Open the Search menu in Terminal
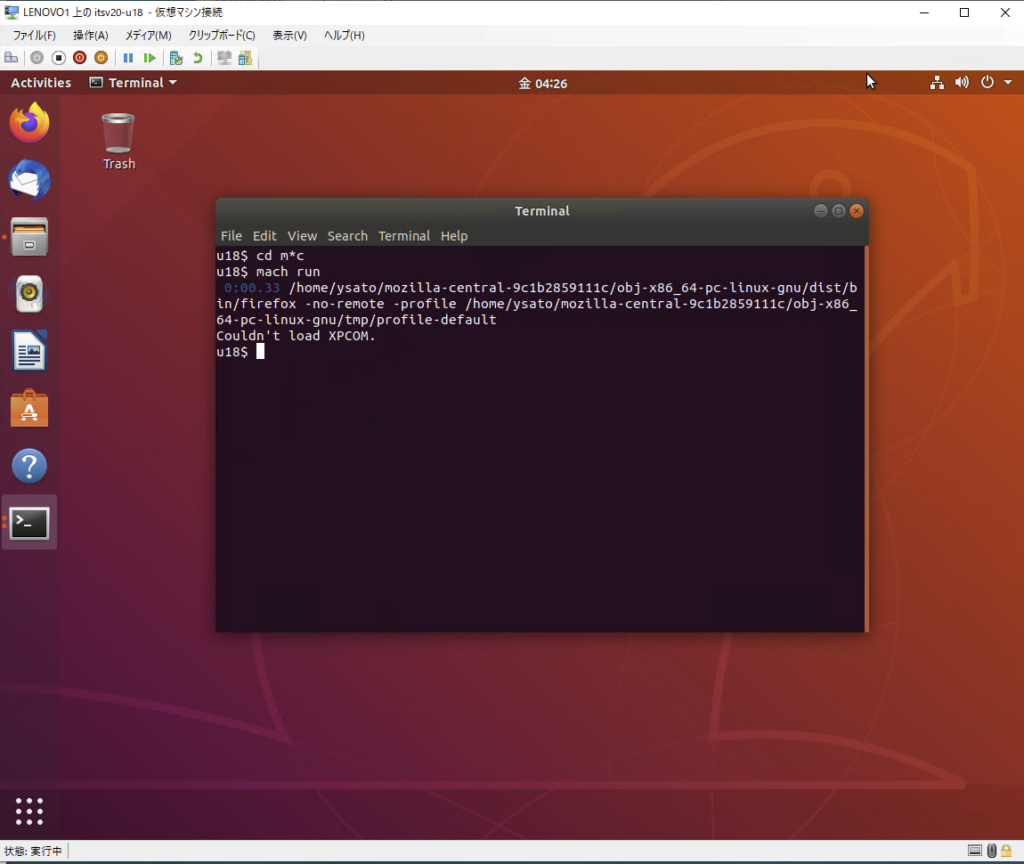Screen dimensions: 1024x864 [x=347, y=236]
